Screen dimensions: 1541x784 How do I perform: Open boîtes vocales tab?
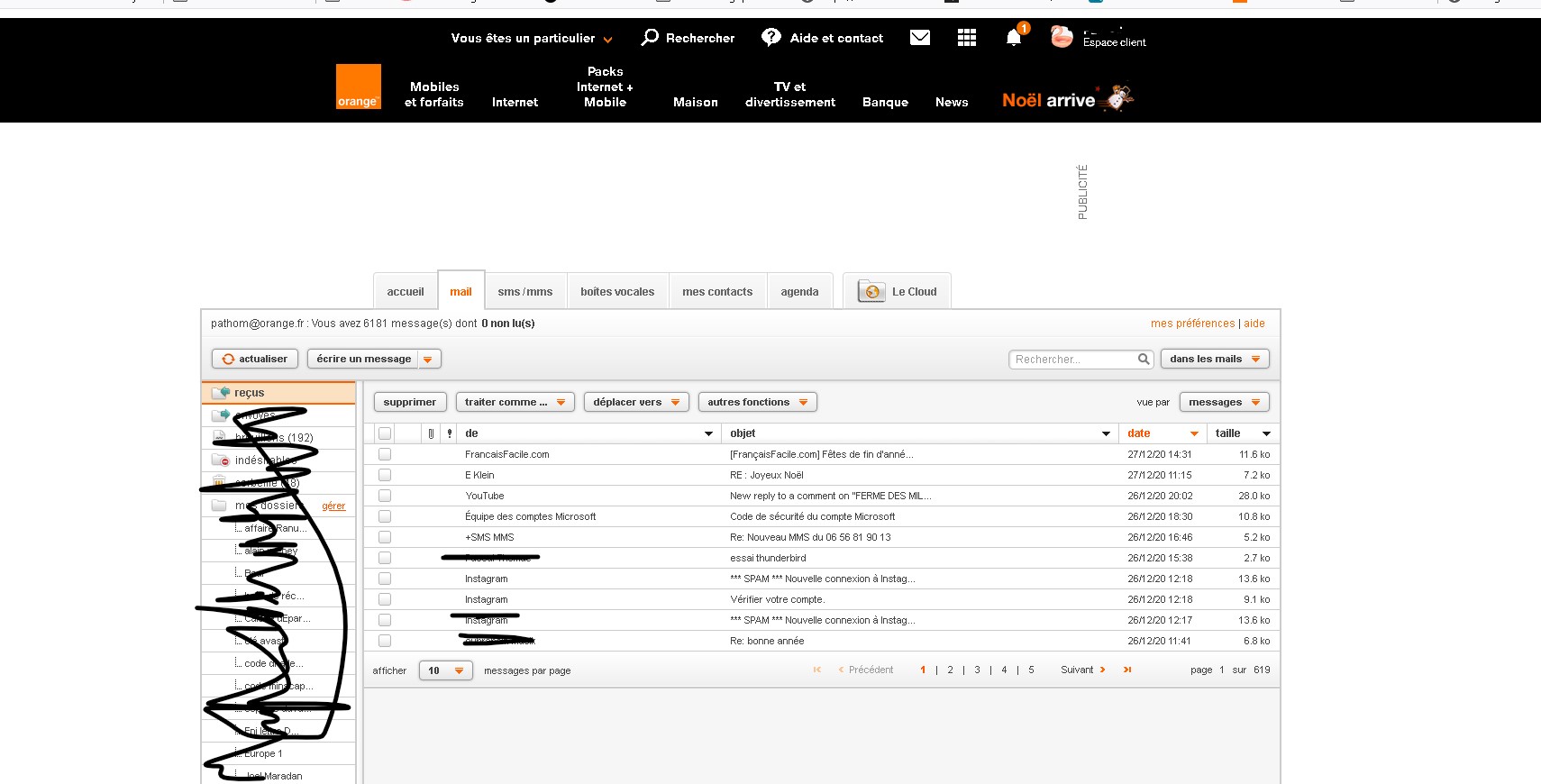[617, 291]
